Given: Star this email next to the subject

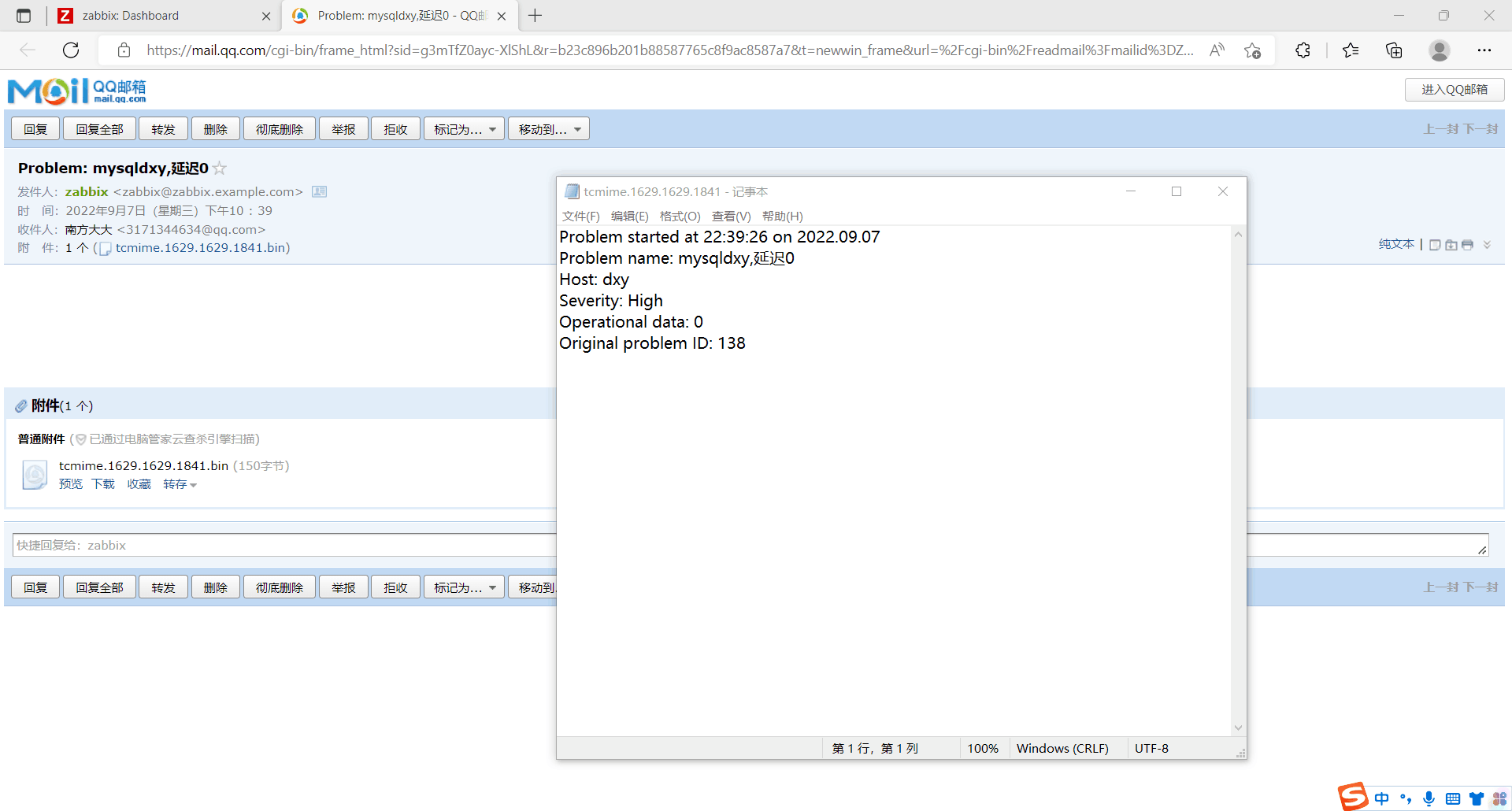Looking at the screenshot, I should point(220,168).
